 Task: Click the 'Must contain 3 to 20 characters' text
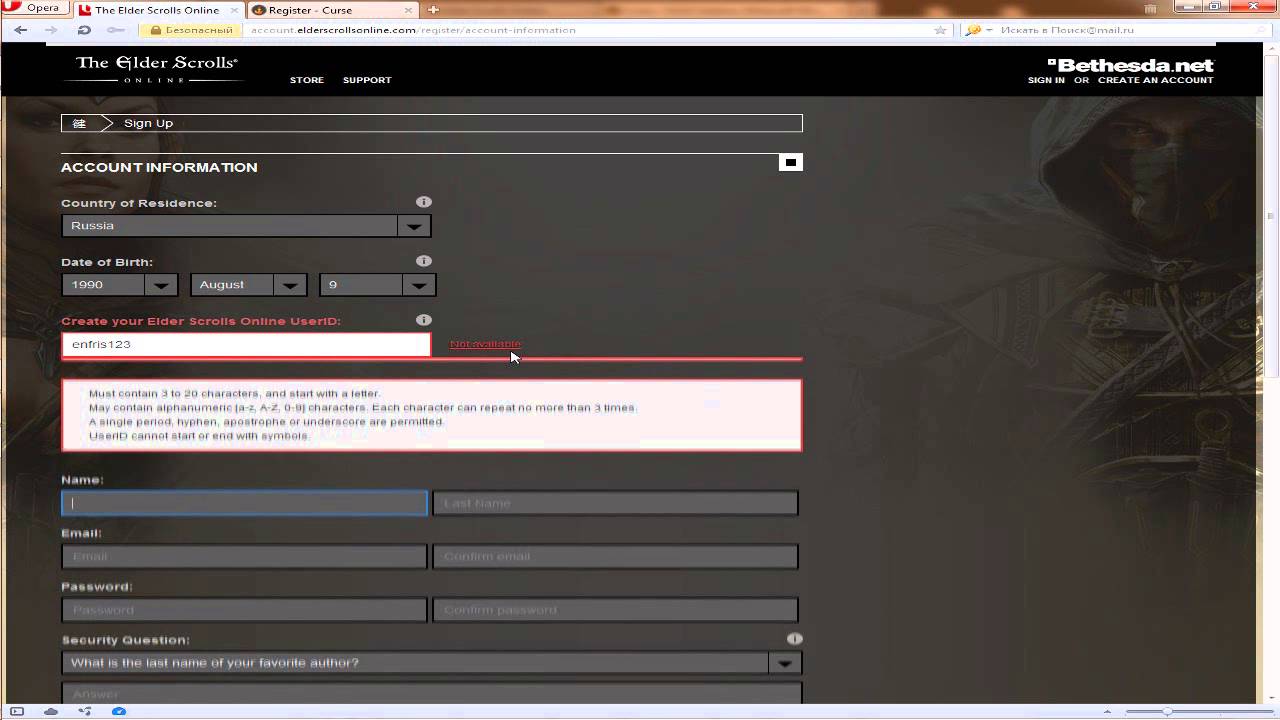click(234, 394)
